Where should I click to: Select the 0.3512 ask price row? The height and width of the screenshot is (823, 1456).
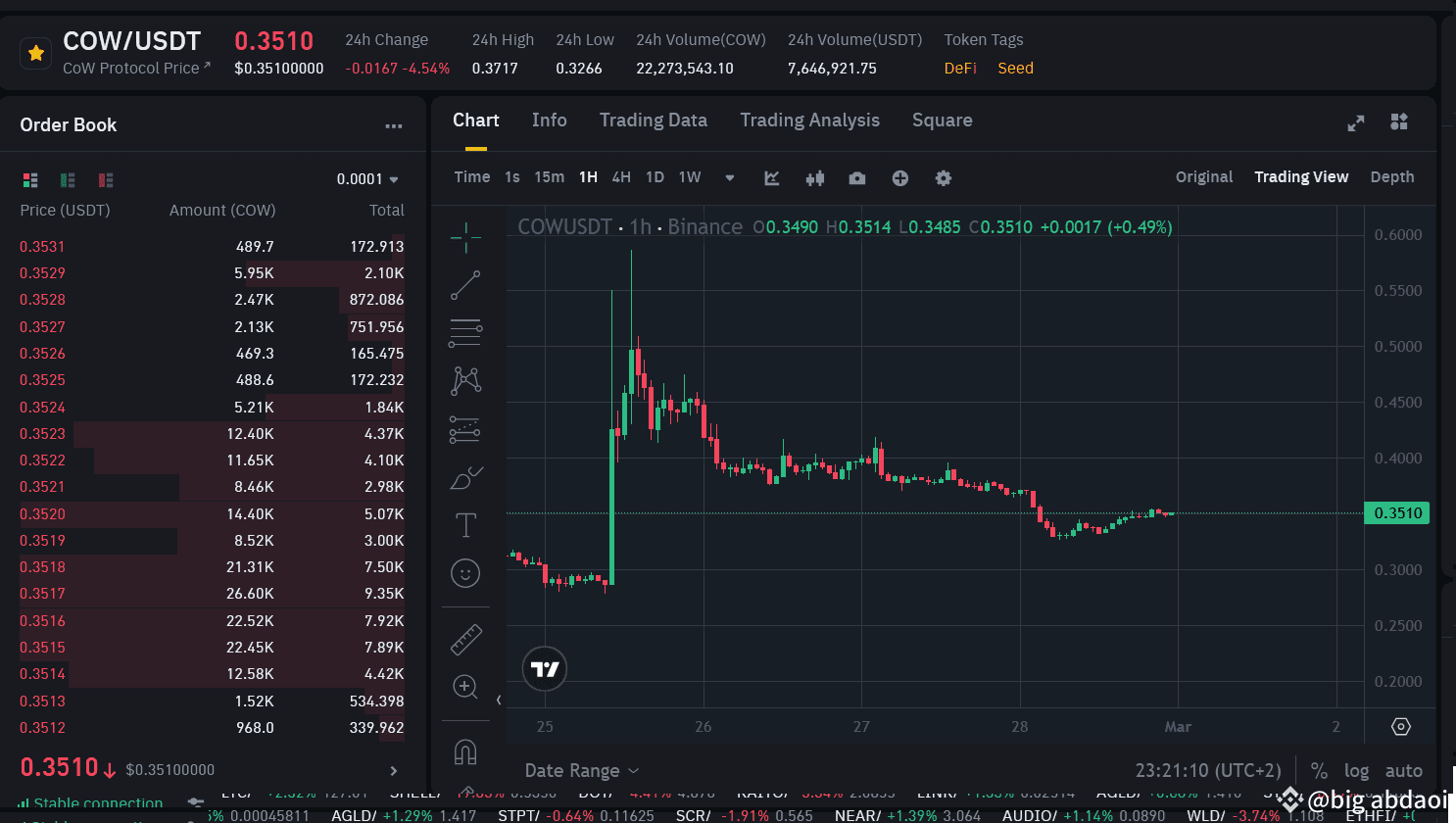pos(213,728)
